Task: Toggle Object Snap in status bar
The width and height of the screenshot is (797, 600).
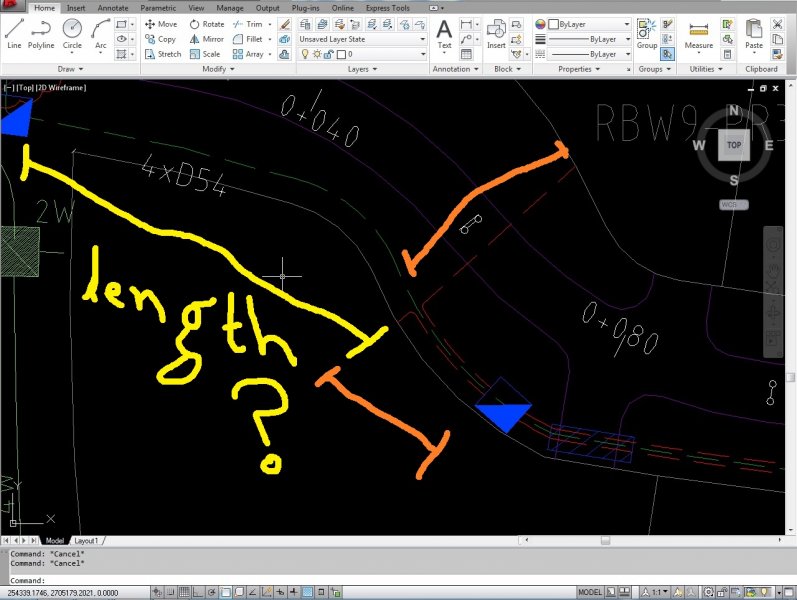Action: coord(225,592)
